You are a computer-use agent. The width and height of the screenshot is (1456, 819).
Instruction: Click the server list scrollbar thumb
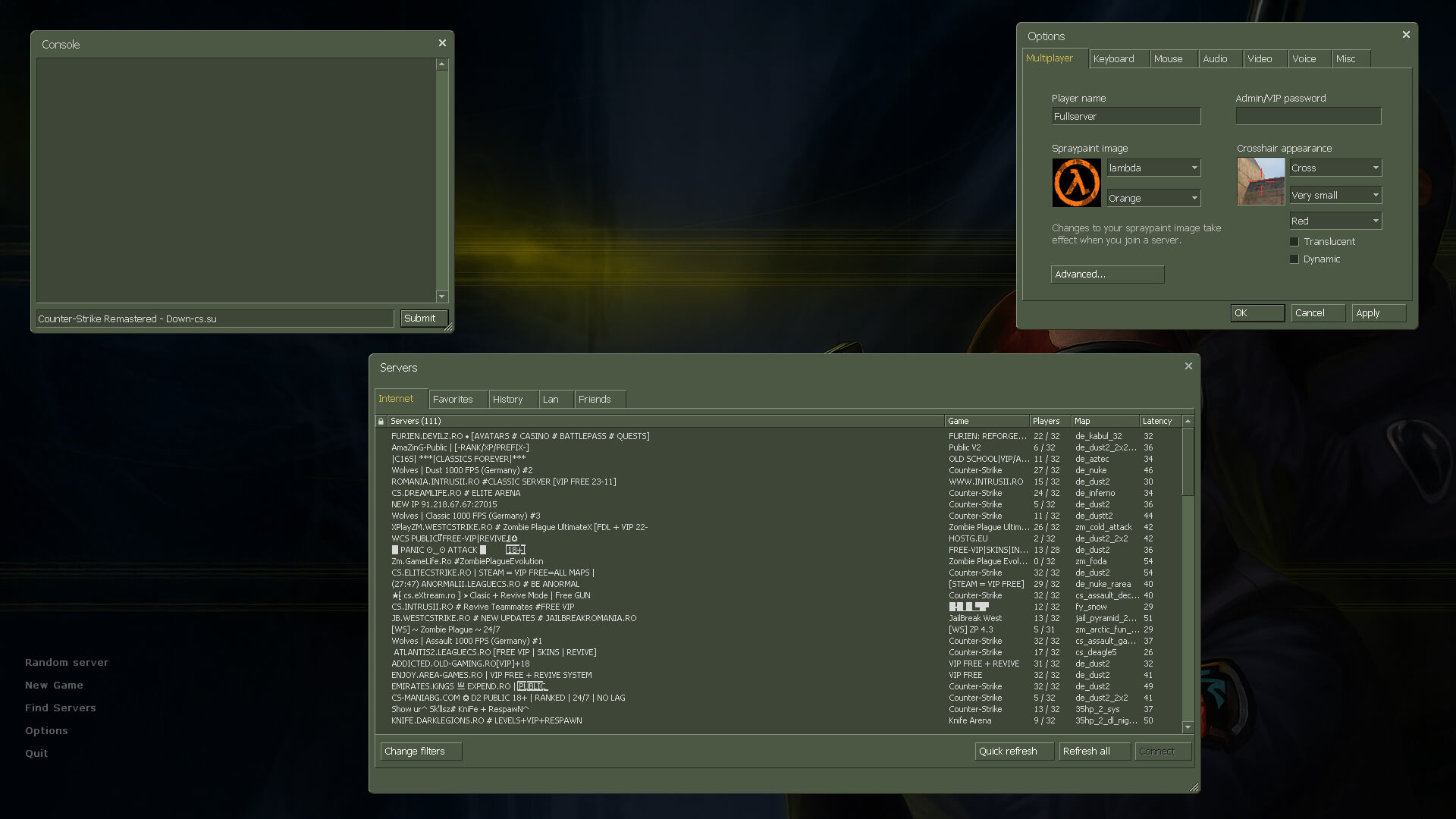click(1188, 462)
